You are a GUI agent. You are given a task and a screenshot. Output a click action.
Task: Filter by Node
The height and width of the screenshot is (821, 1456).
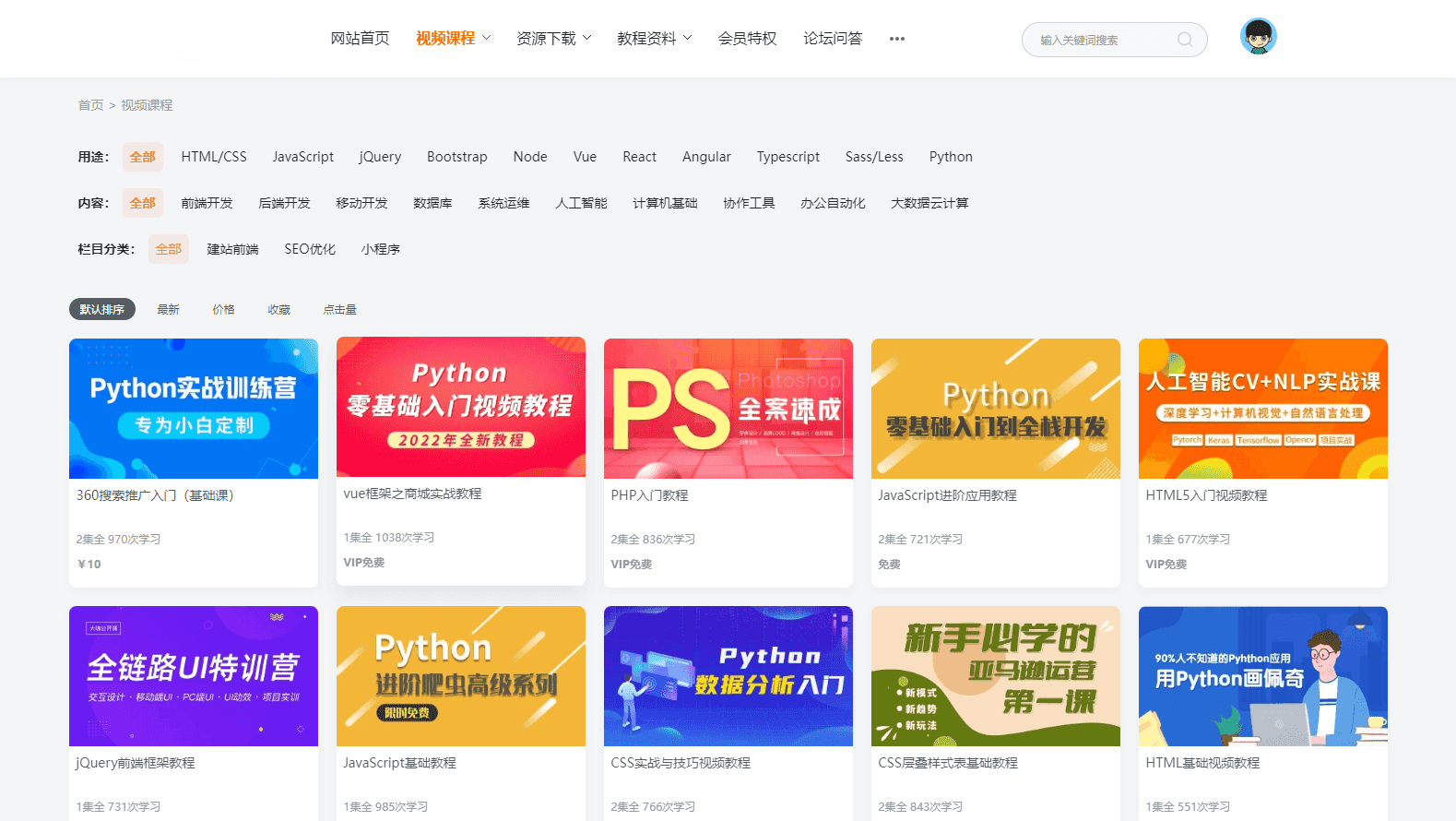tap(530, 157)
